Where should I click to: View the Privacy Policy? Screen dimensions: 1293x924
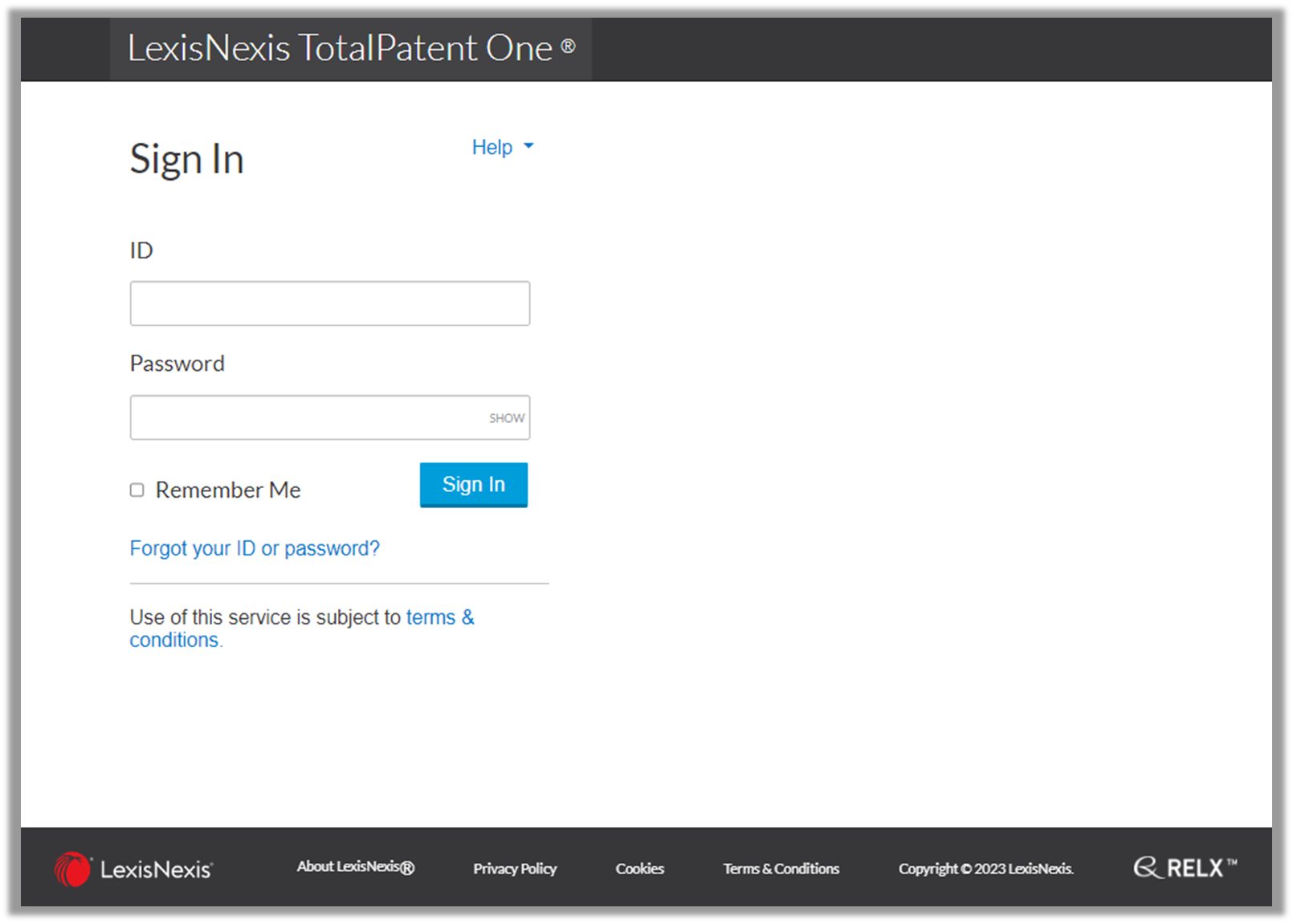[515, 868]
